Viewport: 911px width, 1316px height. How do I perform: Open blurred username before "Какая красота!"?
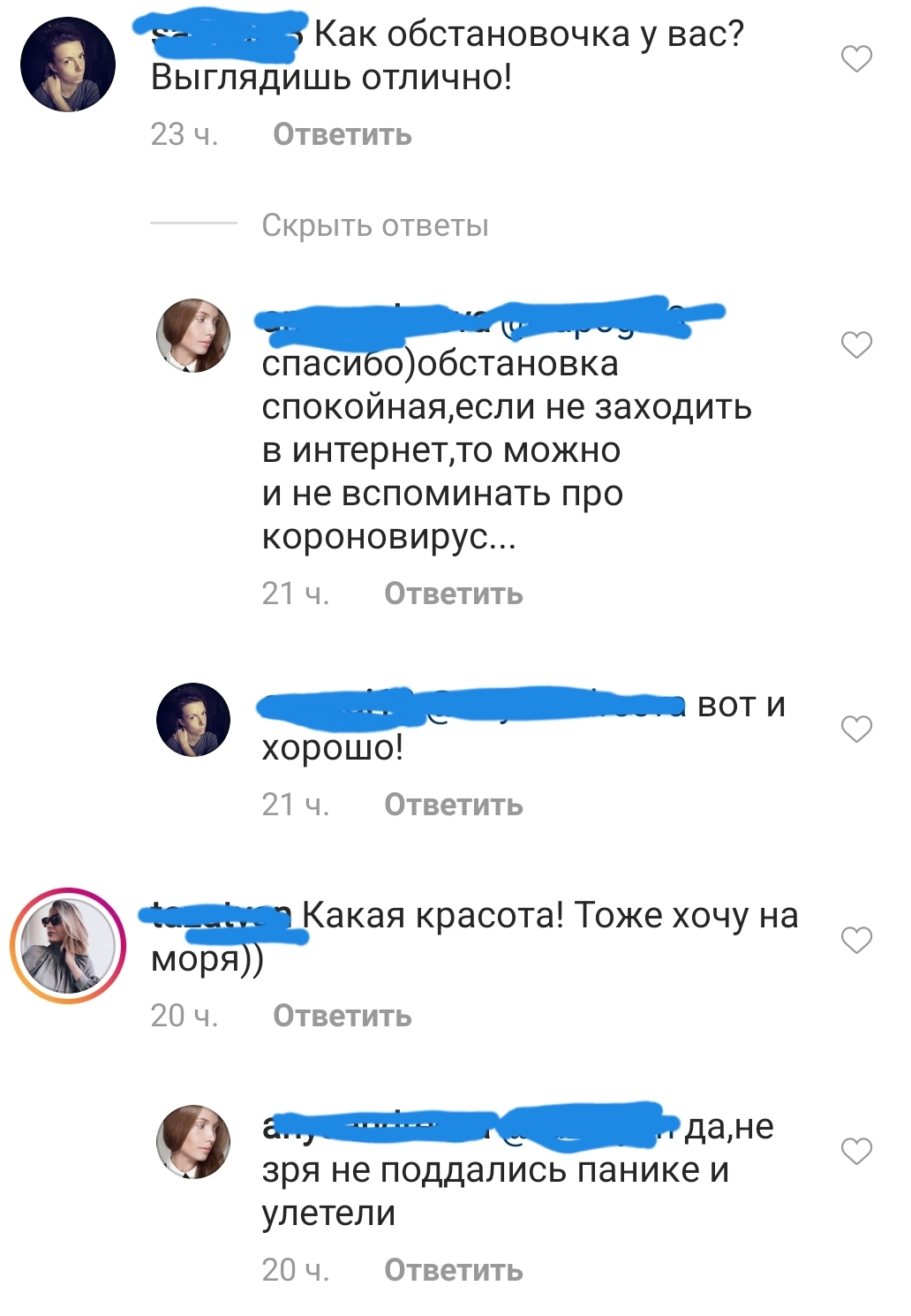pyautogui.click(x=222, y=917)
